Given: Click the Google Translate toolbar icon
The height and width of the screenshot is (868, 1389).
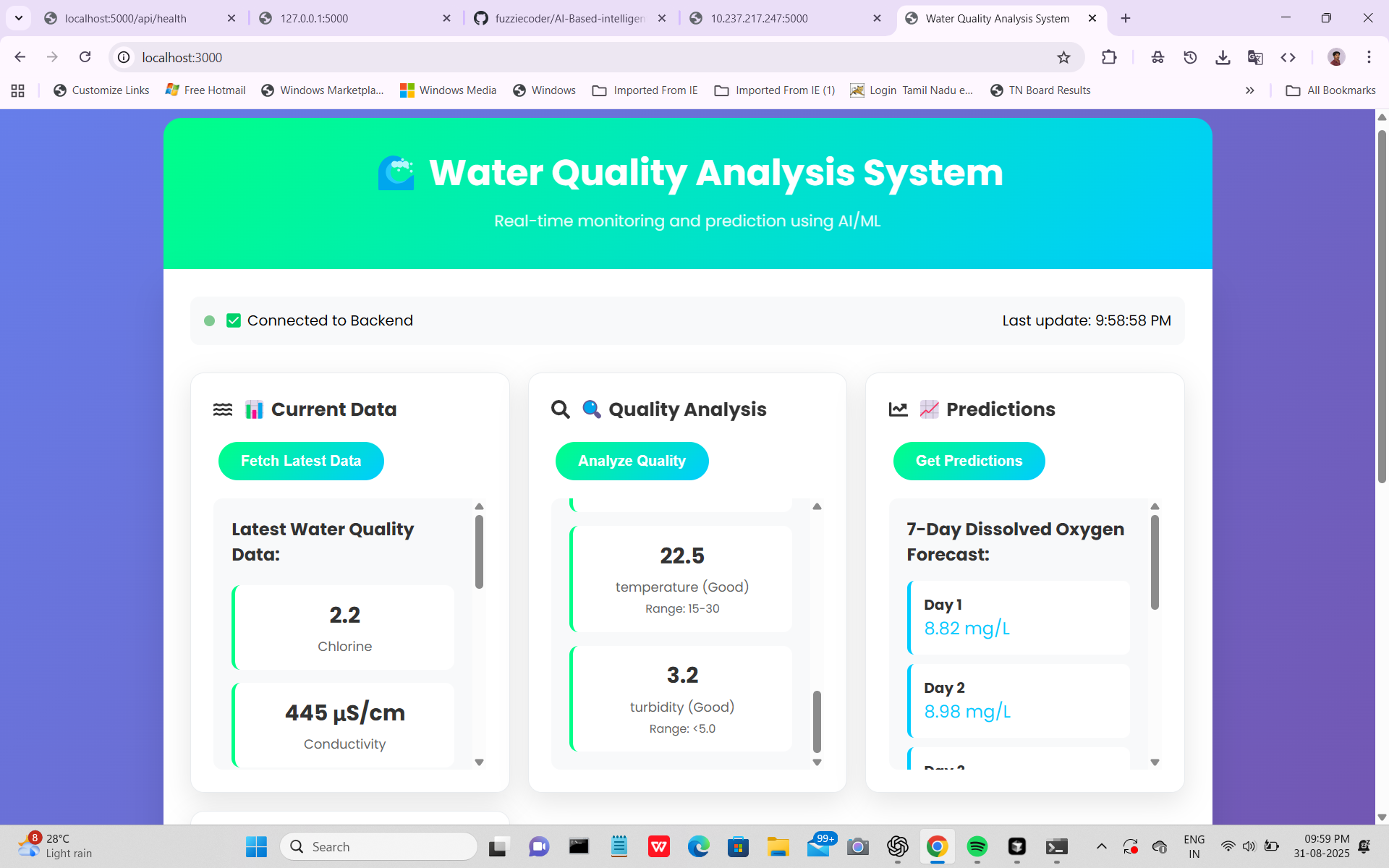Looking at the screenshot, I should click(x=1255, y=57).
